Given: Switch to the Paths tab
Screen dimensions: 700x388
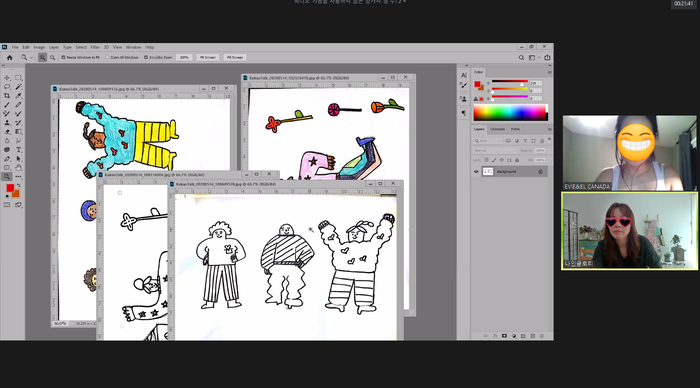Looking at the screenshot, I should pyautogui.click(x=515, y=129).
